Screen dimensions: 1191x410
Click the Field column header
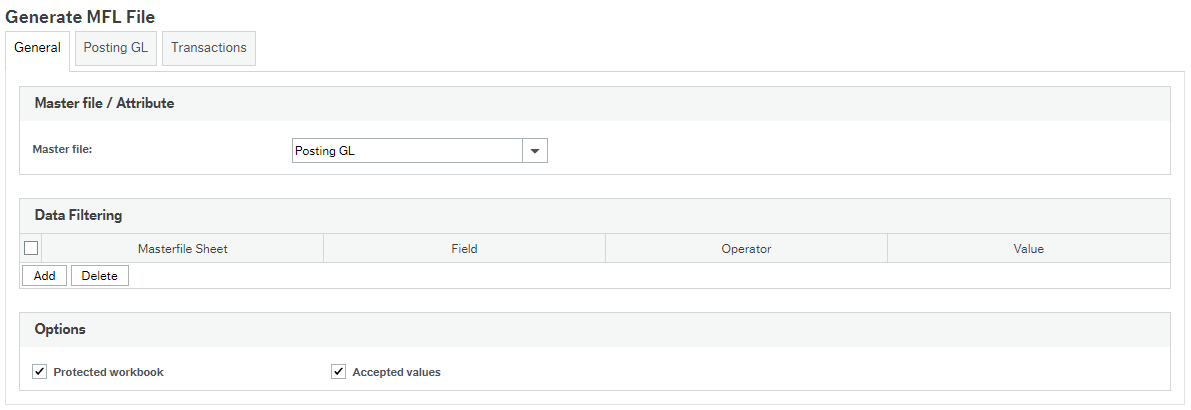coord(464,248)
